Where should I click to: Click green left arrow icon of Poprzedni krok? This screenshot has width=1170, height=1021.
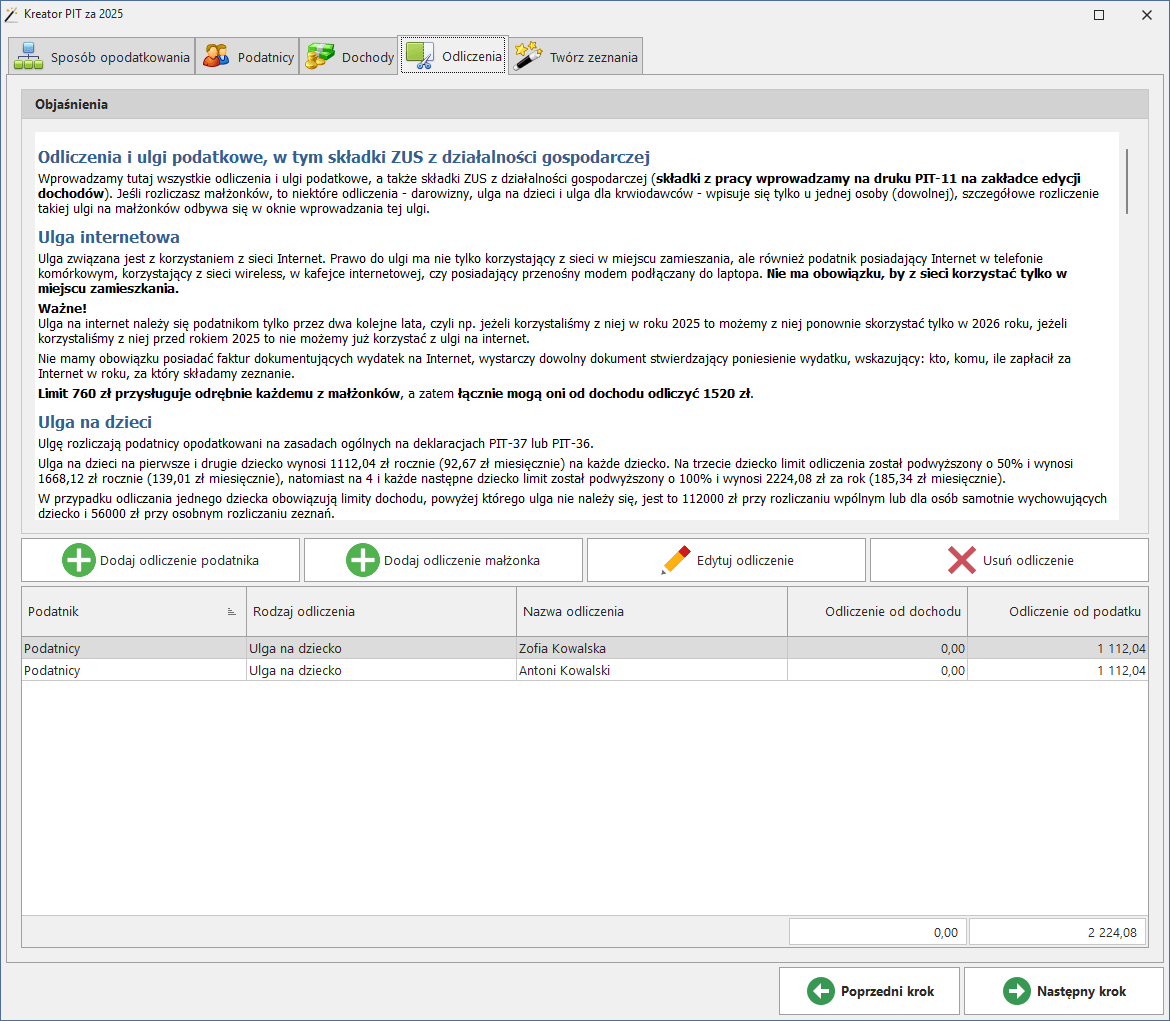click(821, 991)
